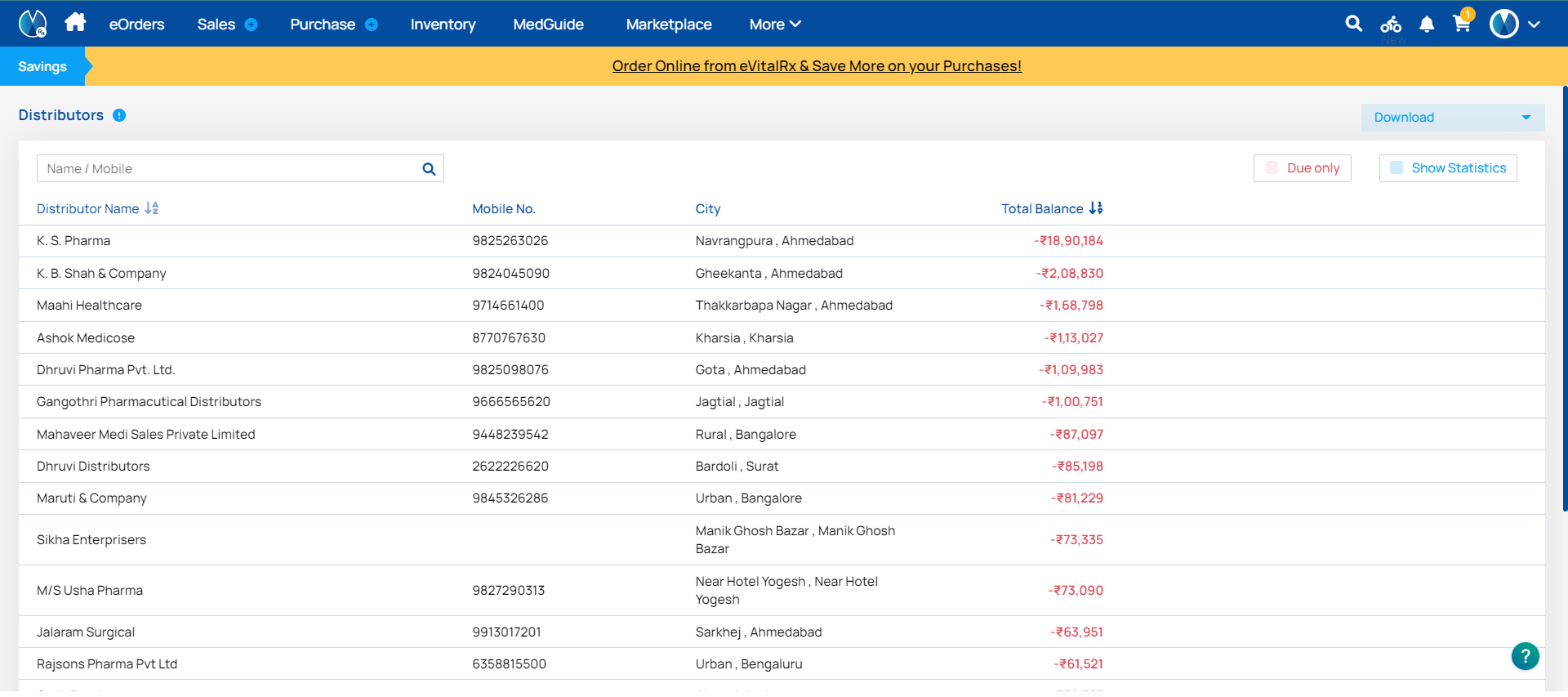Select Ashok Medicose distributor
The width and height of the screenshot is (1568, 697).
[x=86, y=337]
